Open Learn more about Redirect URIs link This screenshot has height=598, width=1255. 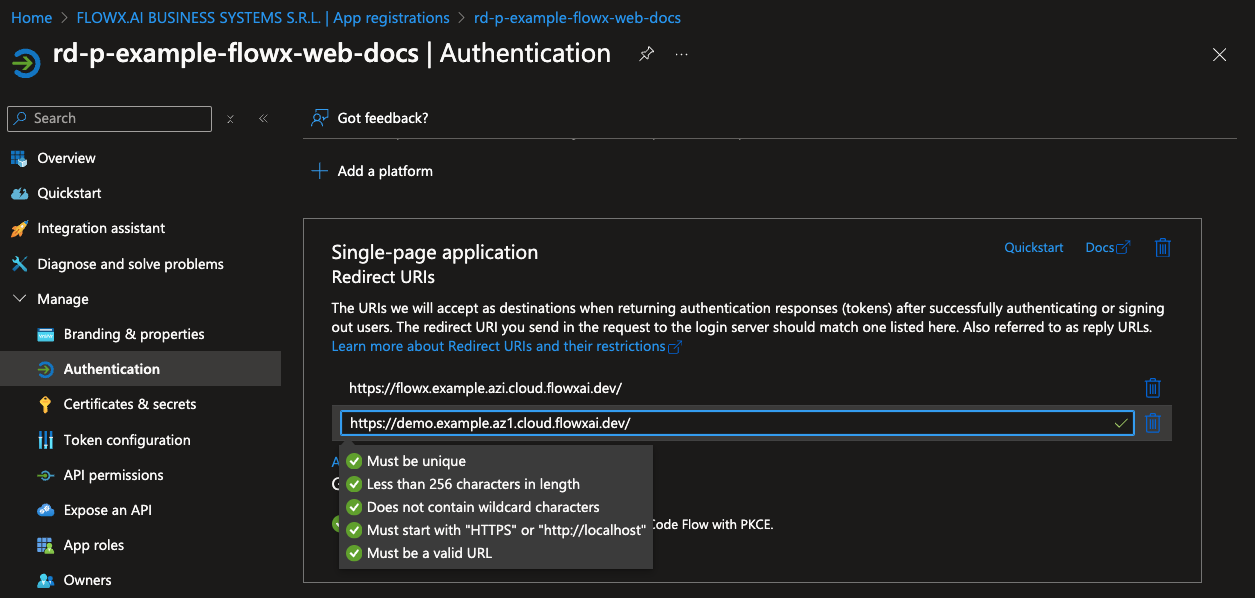tap(506, 346)
